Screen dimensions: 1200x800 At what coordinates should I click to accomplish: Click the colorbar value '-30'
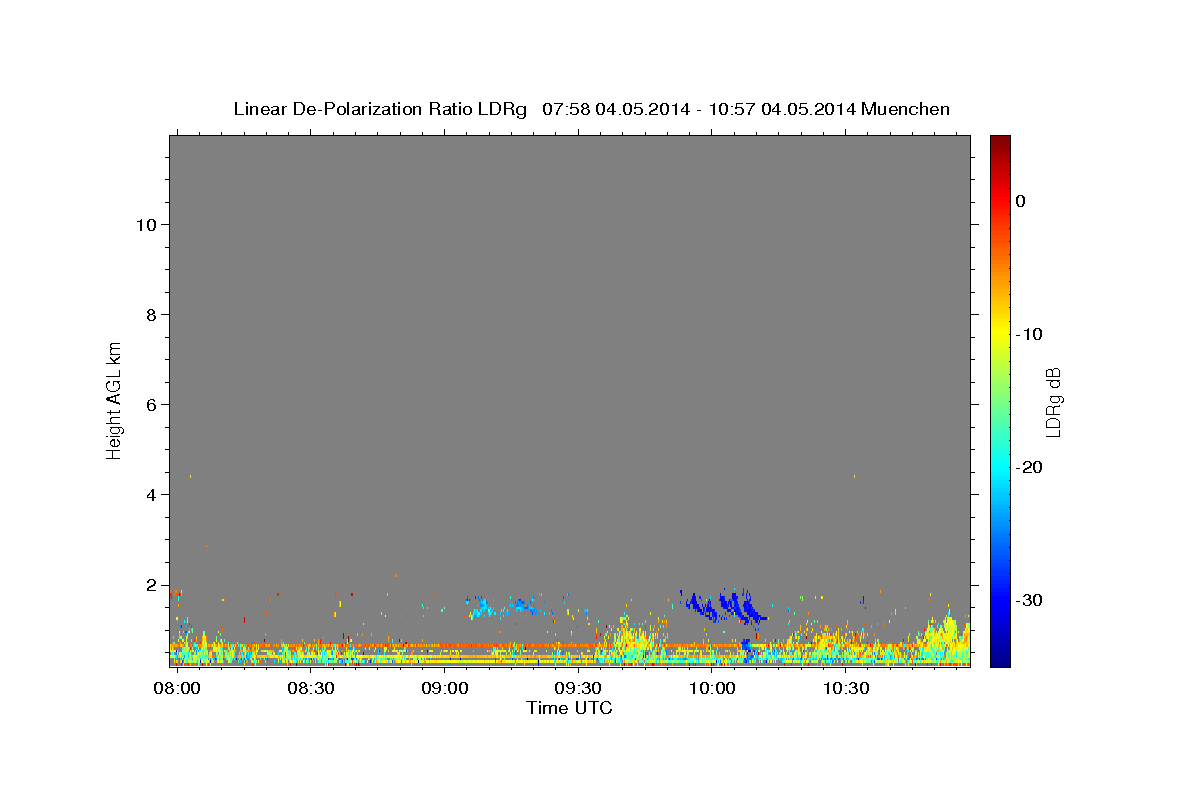[x=1030, y=600]
